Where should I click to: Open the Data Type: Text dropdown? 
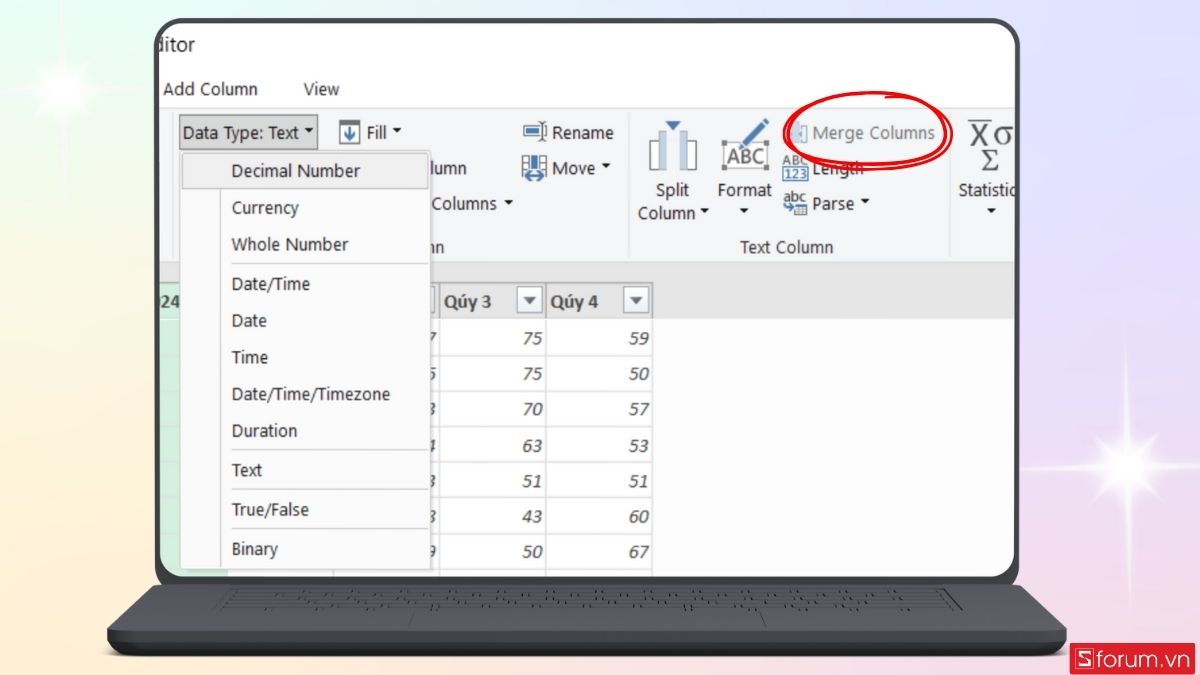click(x=249, y=132)
